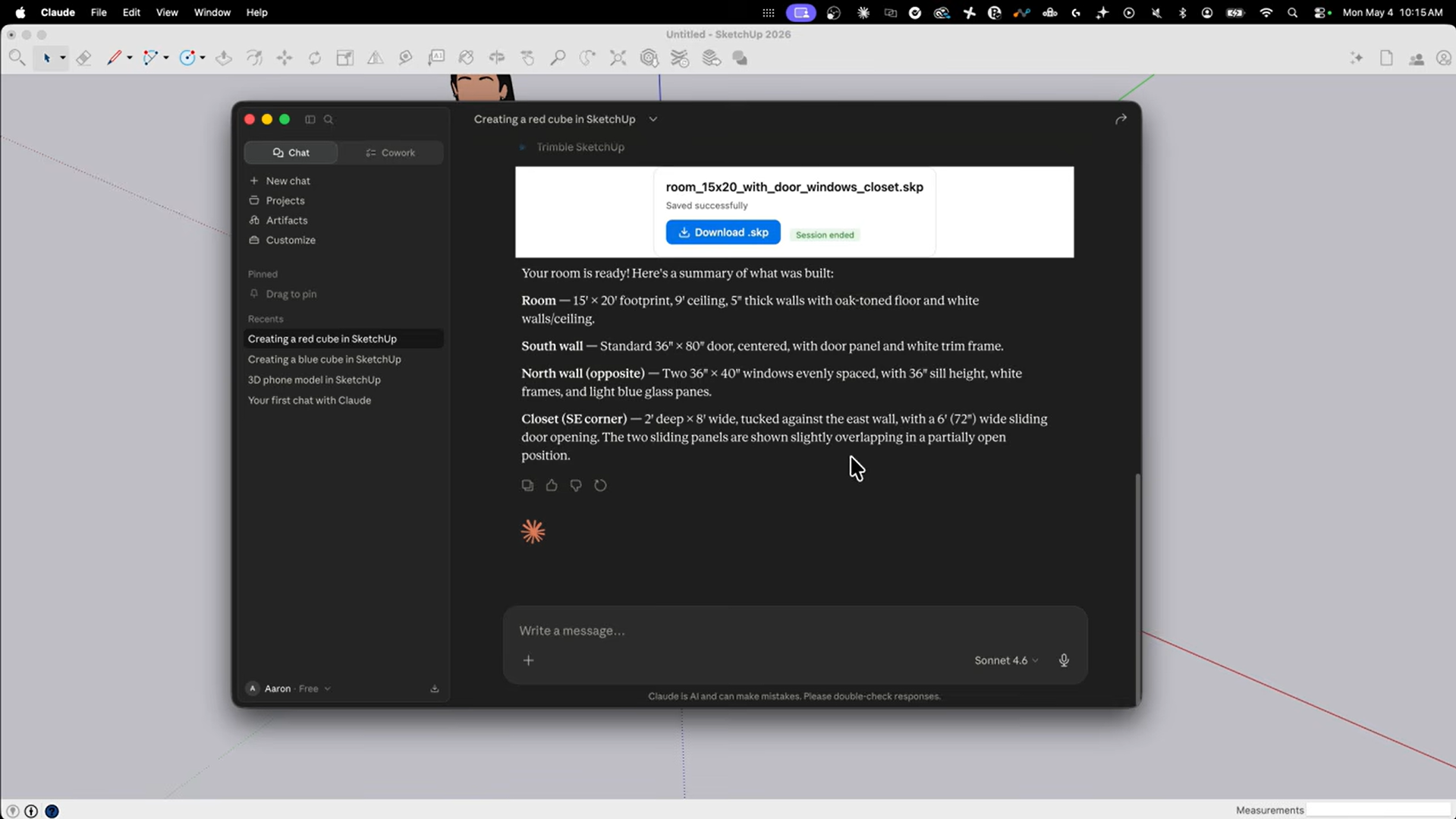1456x819 pixels.
Task: Open the SketchUp search tool
Action: point(17,58)
